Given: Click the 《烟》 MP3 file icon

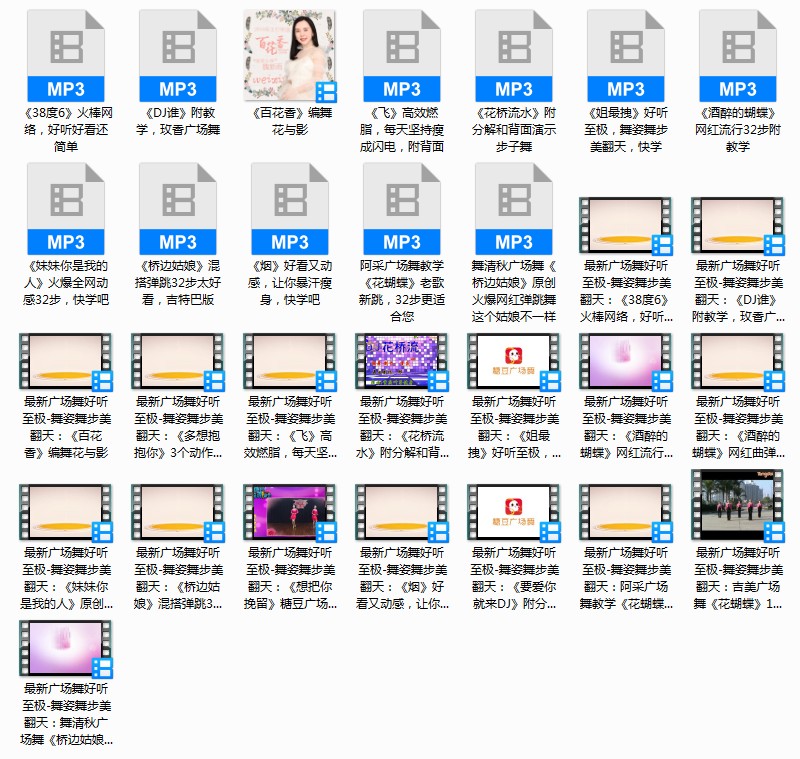Looking at the screenshot, I should click(290, 209).
